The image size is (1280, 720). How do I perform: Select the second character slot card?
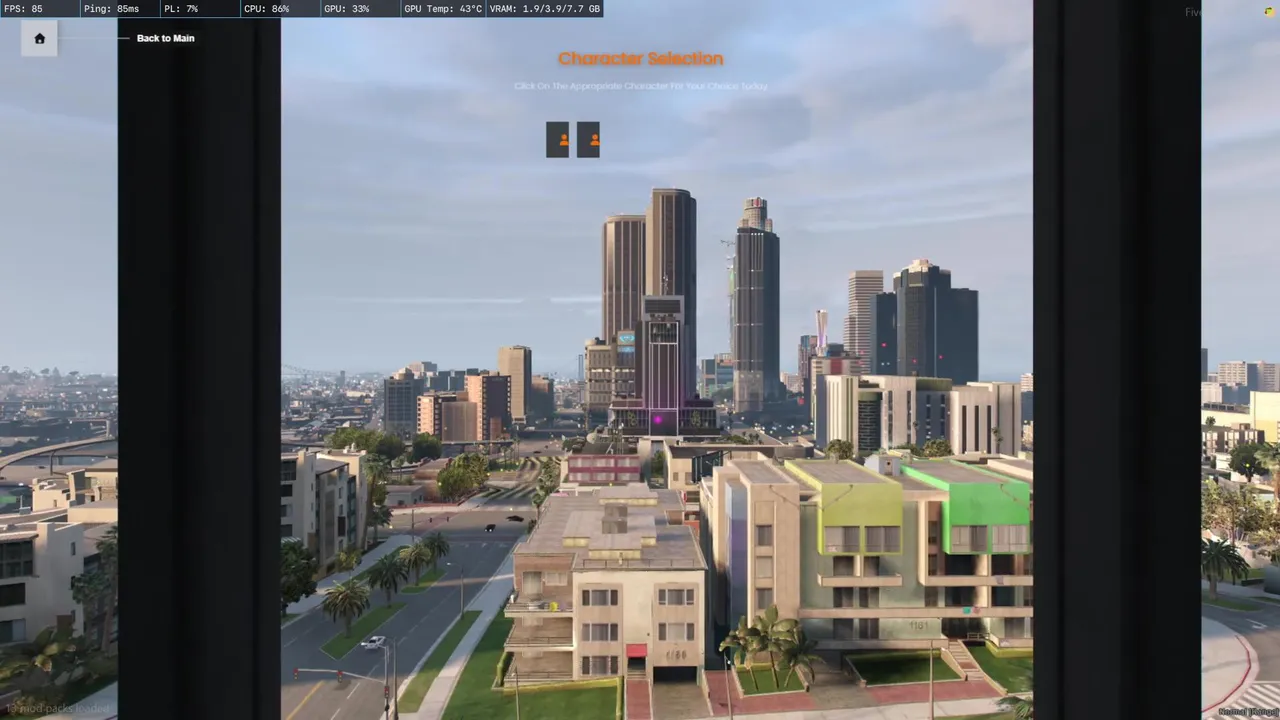coord(588,140)
